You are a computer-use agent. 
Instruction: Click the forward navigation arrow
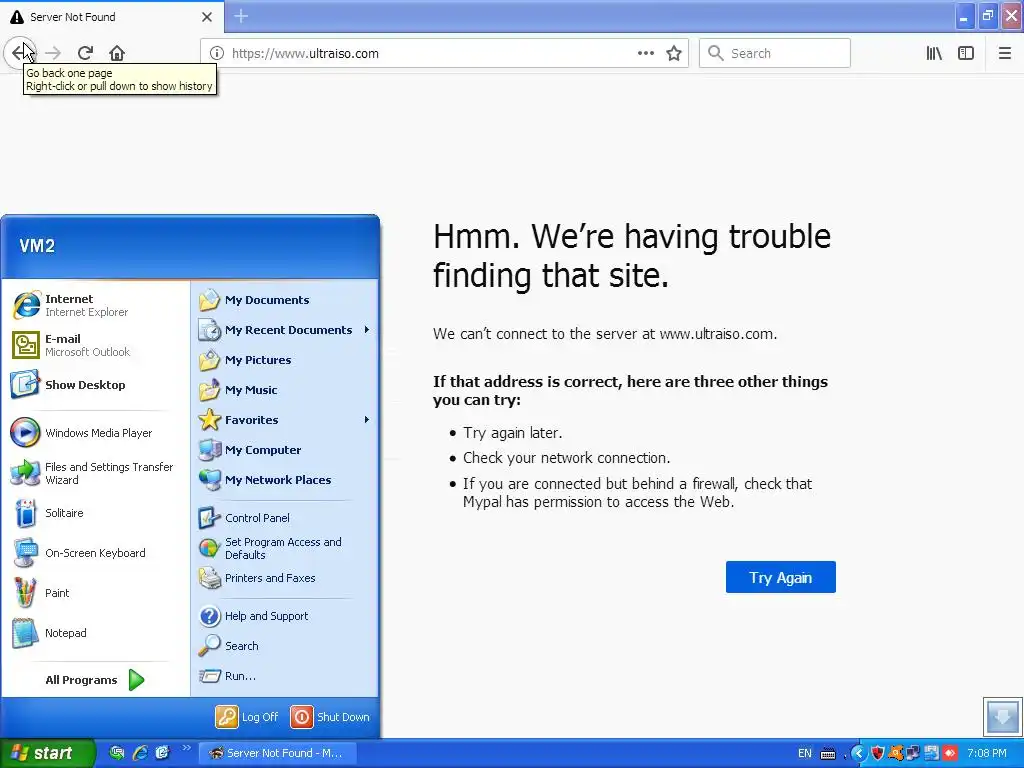pos(53,53)
